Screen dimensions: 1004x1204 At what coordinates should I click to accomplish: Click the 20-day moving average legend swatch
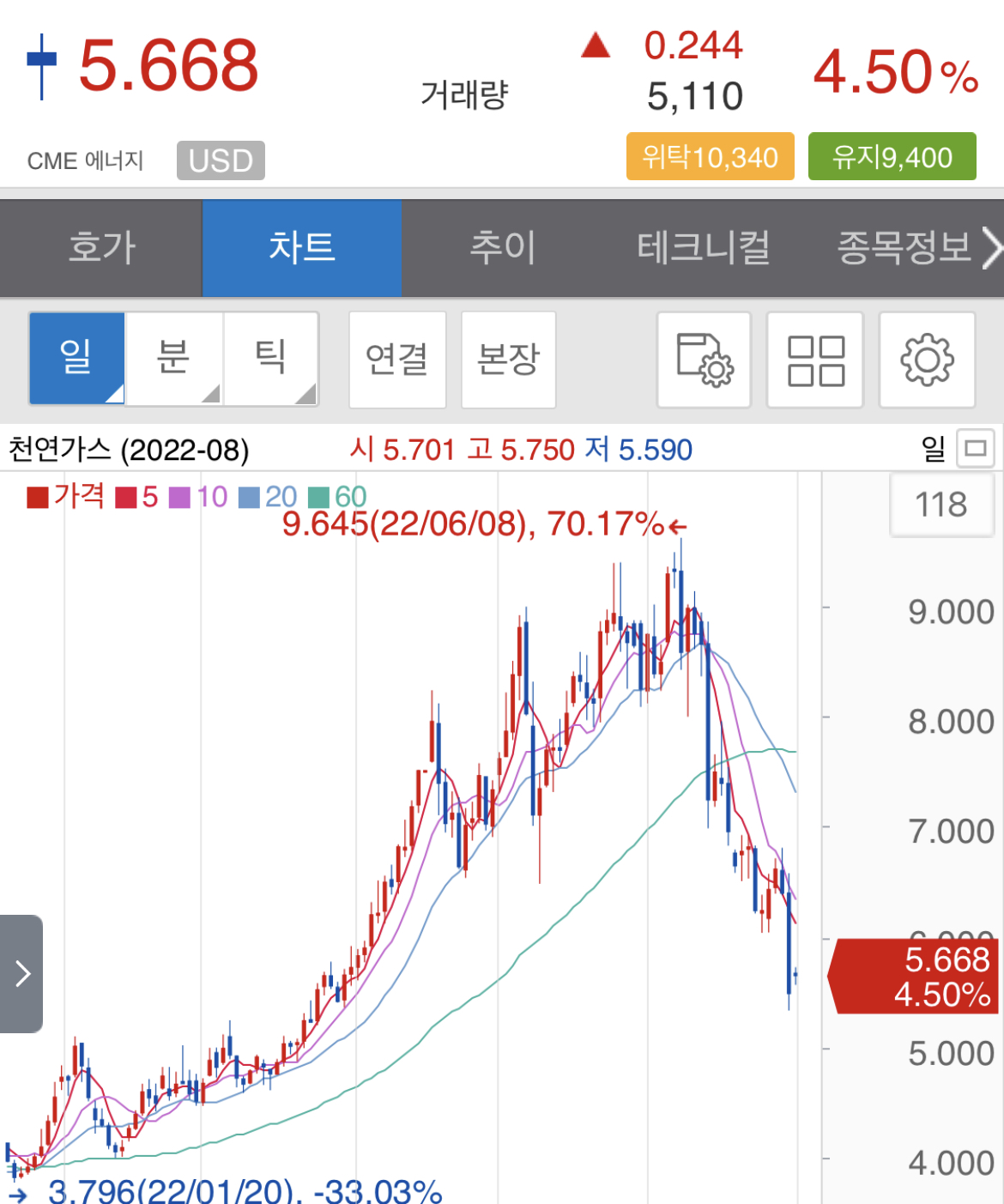(x=249, y=498)
